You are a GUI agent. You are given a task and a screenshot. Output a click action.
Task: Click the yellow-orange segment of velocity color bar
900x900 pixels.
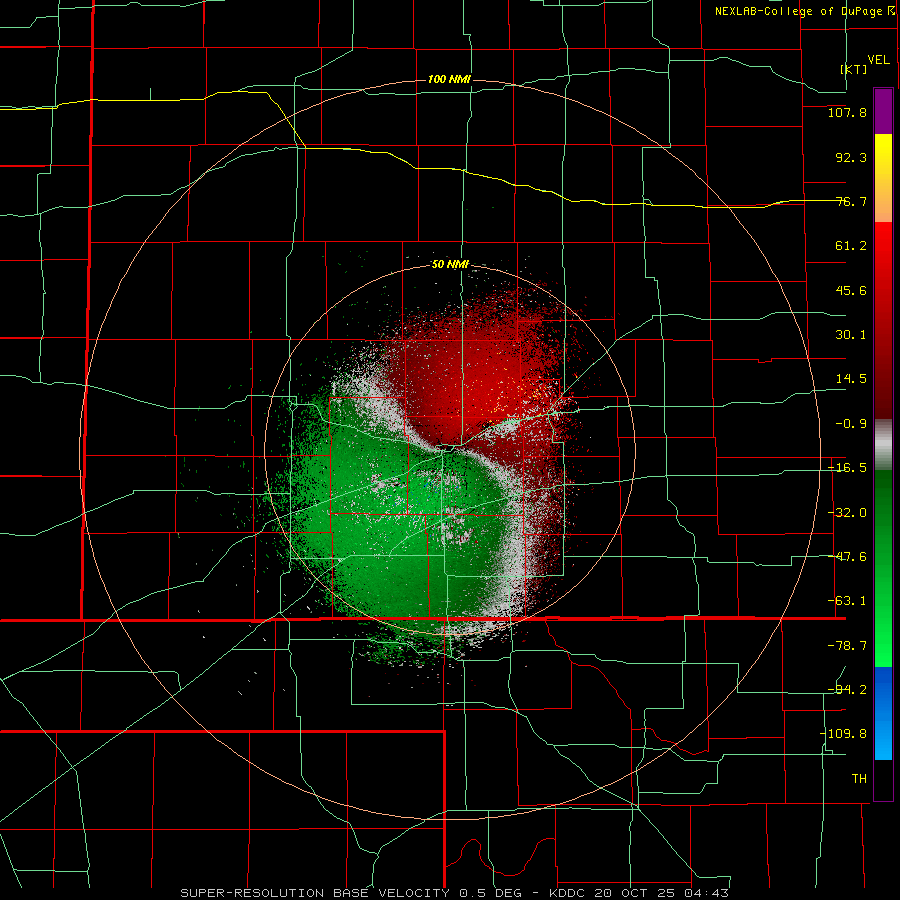883,178
